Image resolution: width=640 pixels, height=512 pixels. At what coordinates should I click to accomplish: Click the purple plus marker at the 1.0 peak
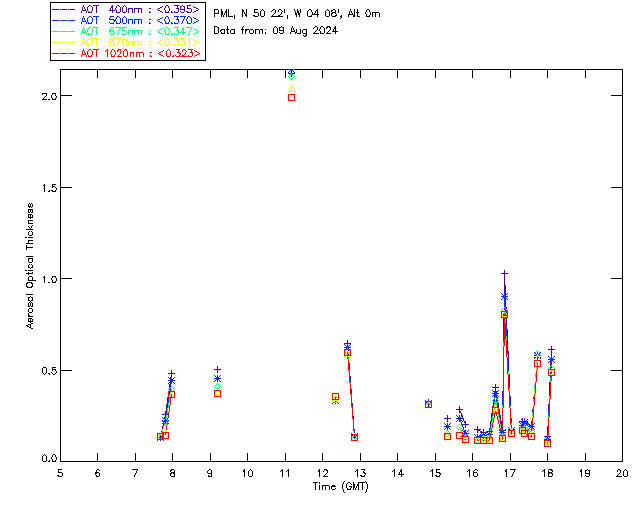pyautogui.click(x=504, y=273)
